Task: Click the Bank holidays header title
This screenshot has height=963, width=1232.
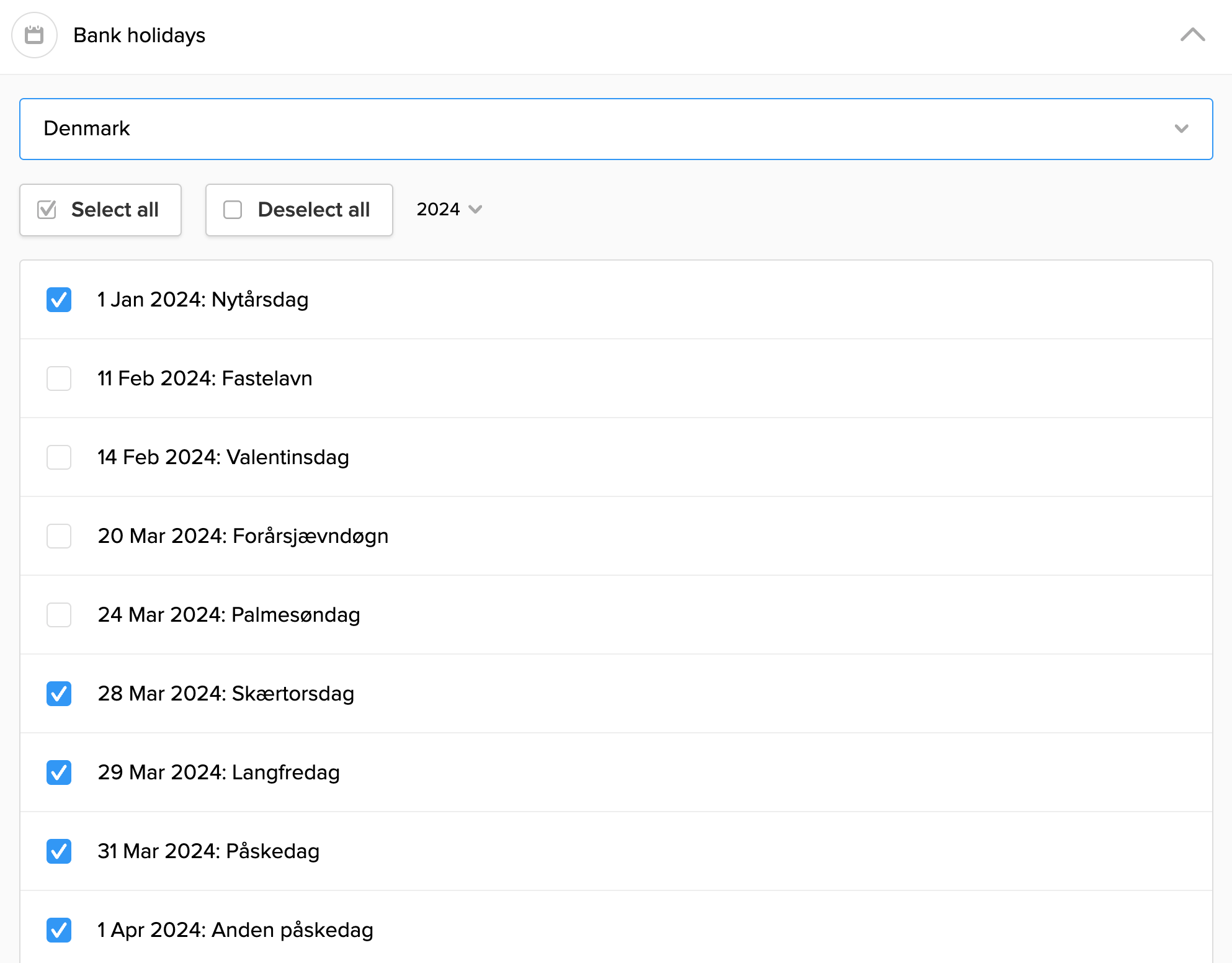Action: [139, 35]
